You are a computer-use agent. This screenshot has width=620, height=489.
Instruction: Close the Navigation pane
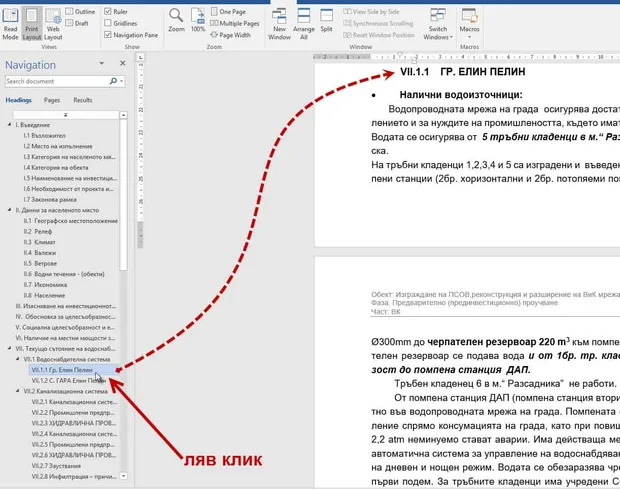point(123,63)
